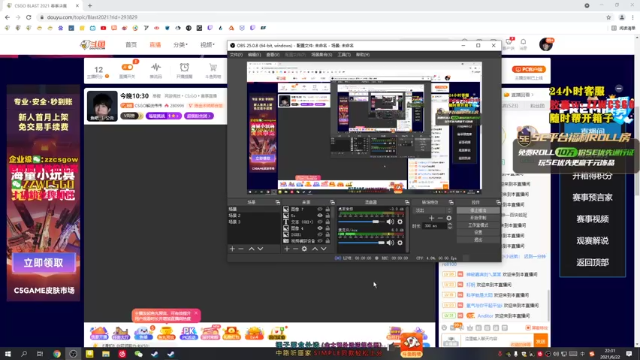Move selected scene up in OBS Scenes panel
Image resolution: width=640 pixels, height=360 pixels.
(x=251, y=249)
